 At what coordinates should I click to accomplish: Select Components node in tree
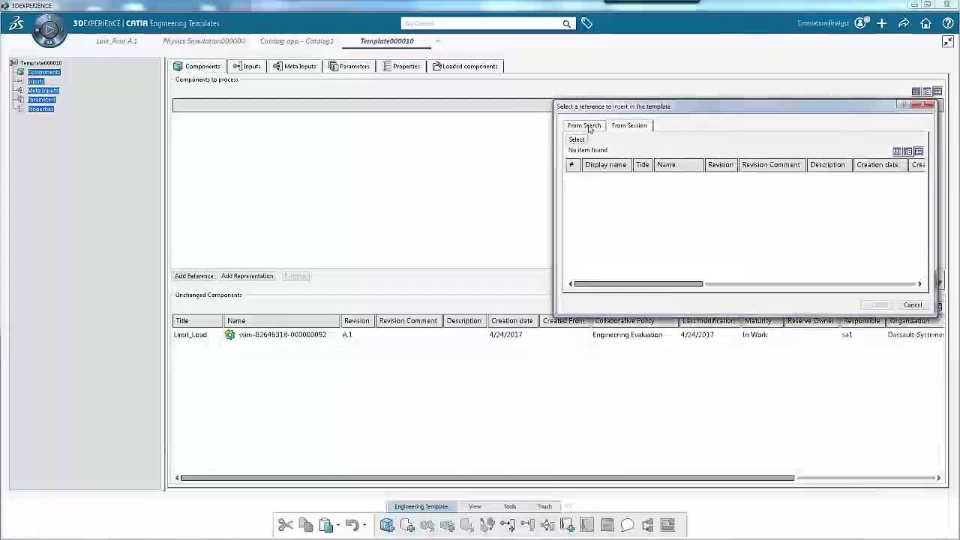tap(44, 72)
